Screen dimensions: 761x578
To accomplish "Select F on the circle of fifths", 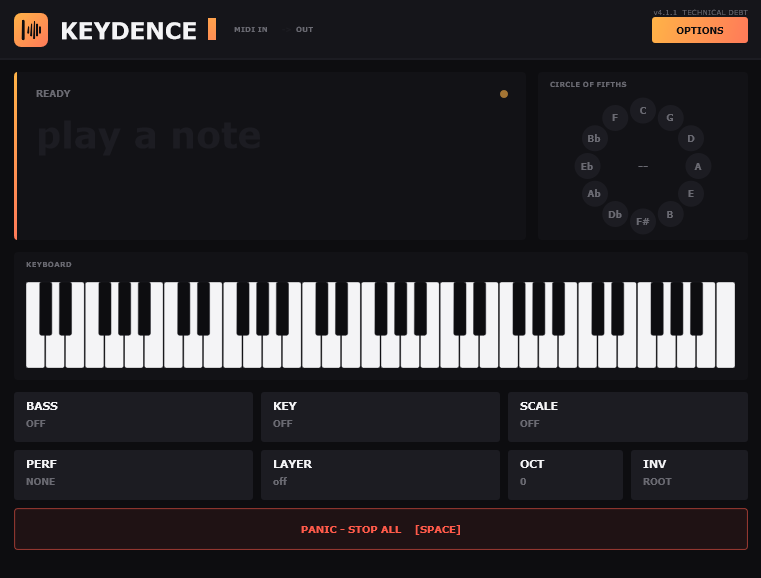I will pyautogui.click(x=615, y=117).
